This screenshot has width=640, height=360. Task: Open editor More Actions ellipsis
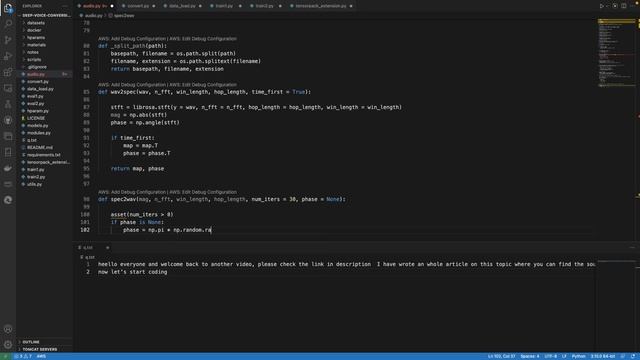coord(633,6)
